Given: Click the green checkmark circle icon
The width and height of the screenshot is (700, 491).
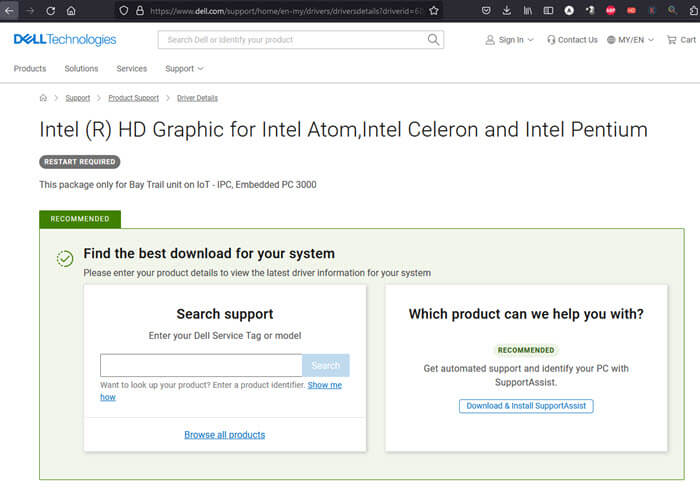Looking at the screenshot, I should [65, 258].
